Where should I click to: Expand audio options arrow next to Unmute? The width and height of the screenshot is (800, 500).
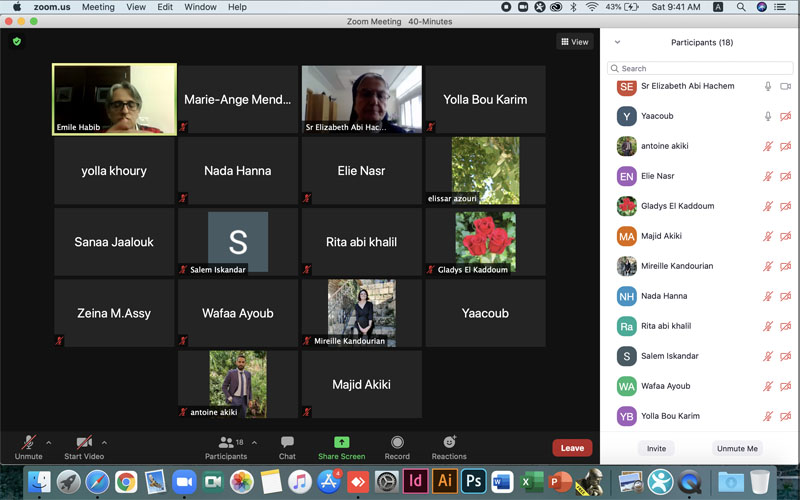coord(48,442)
